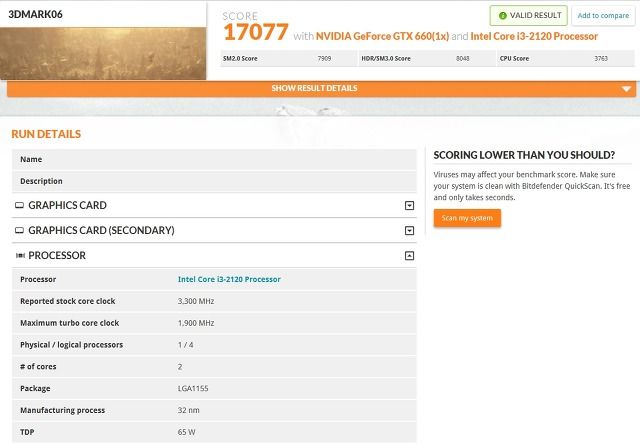This screenshot has height=443, width=640.
Task: Click the 65 W TDP value
Action: [x=186, y=432]
